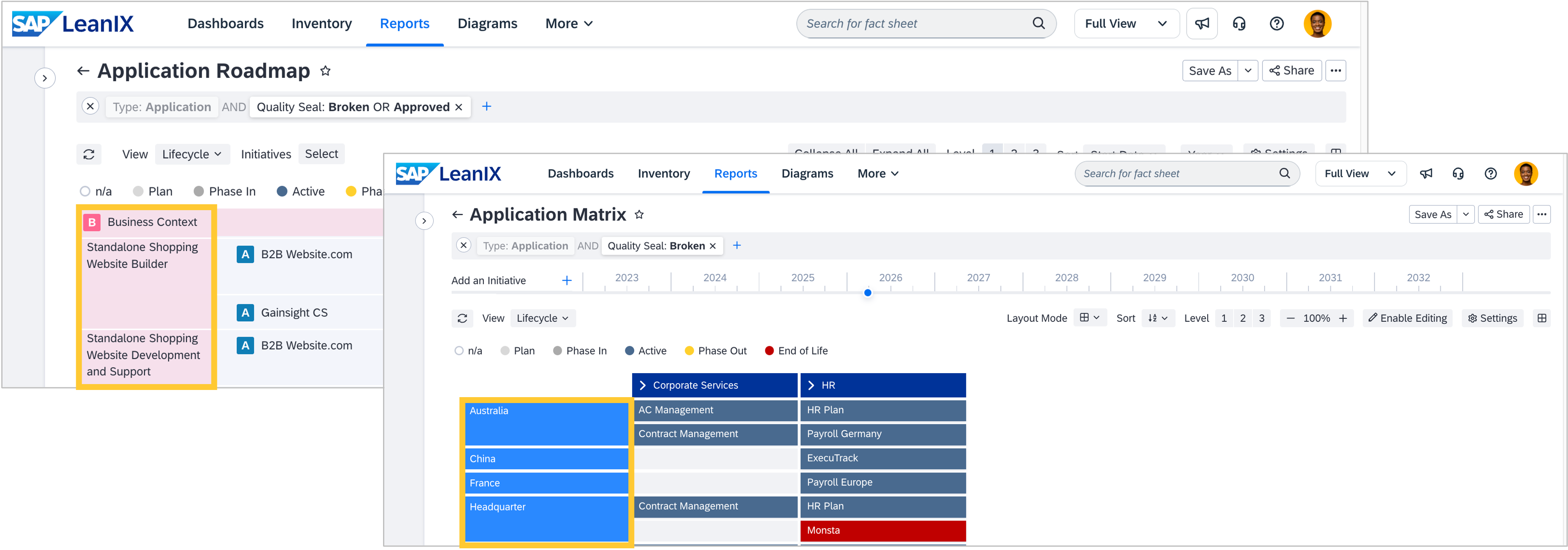Open the announcements megaphone icon in Matrix header
1568x550 pixels.
[x=1426, y=174]
